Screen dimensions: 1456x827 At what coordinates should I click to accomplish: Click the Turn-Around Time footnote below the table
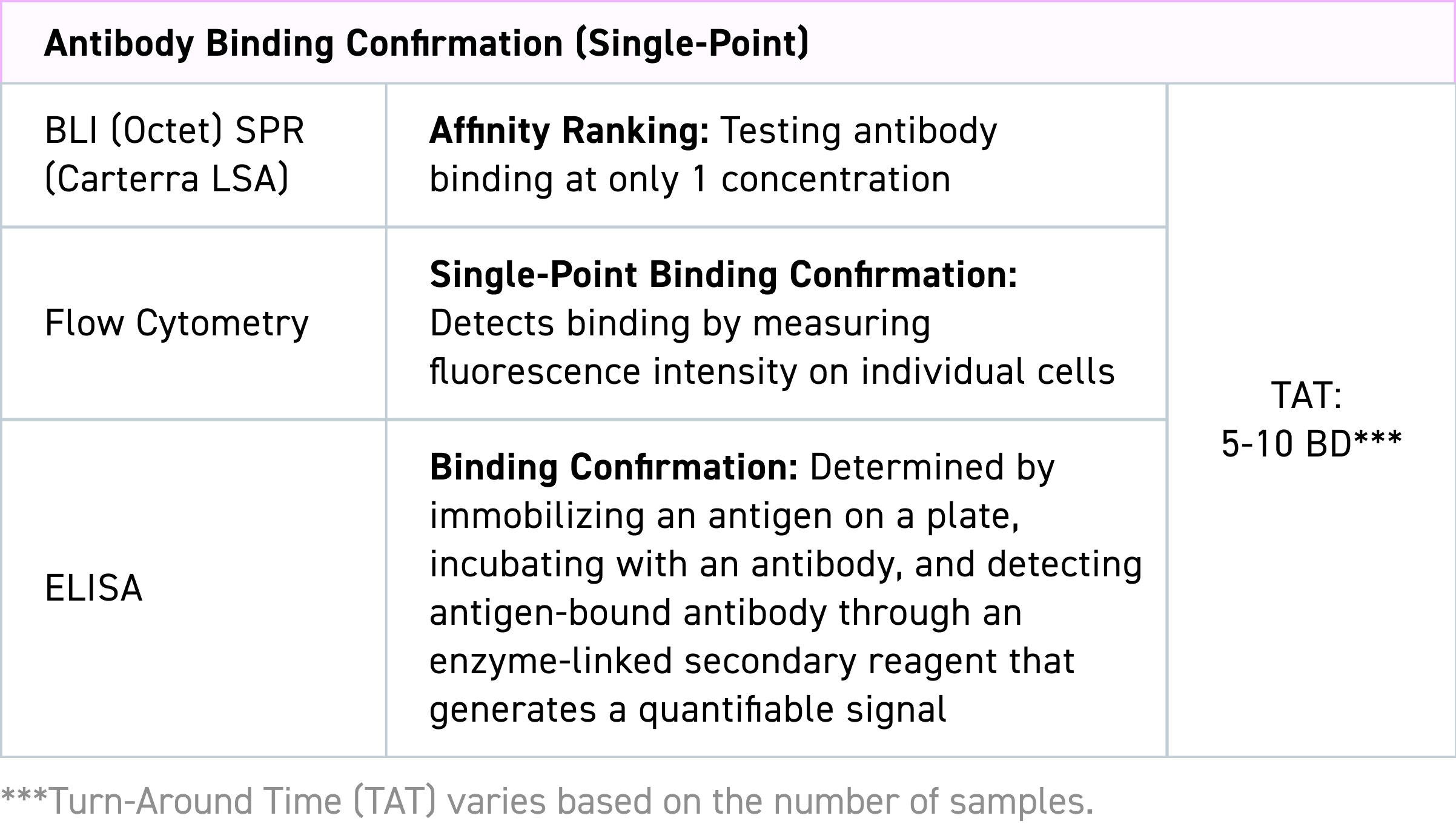(x=548, y=802)
